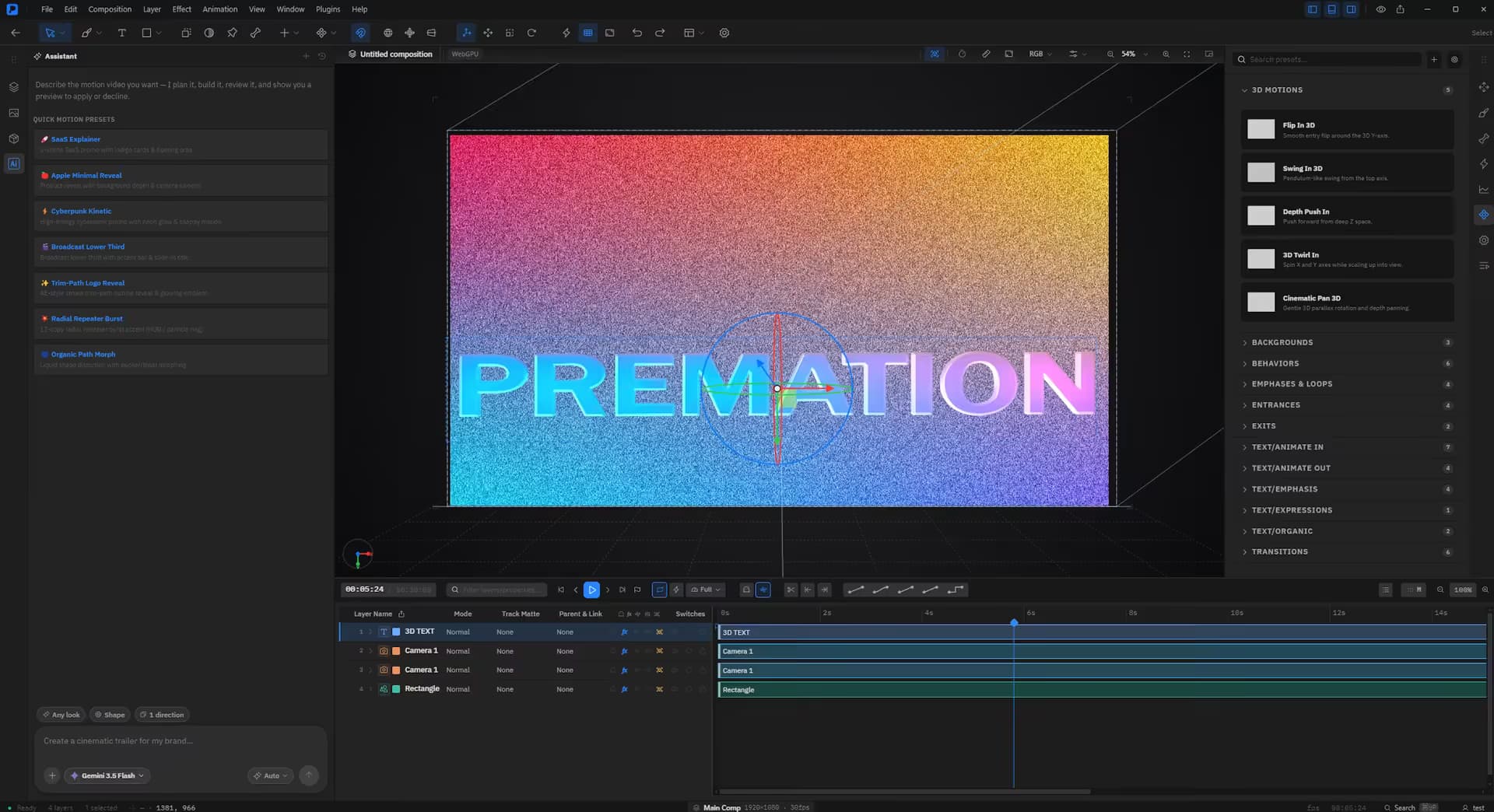
Task: Select the Pen tool in toolbar
Action: (x=86, y=33)
